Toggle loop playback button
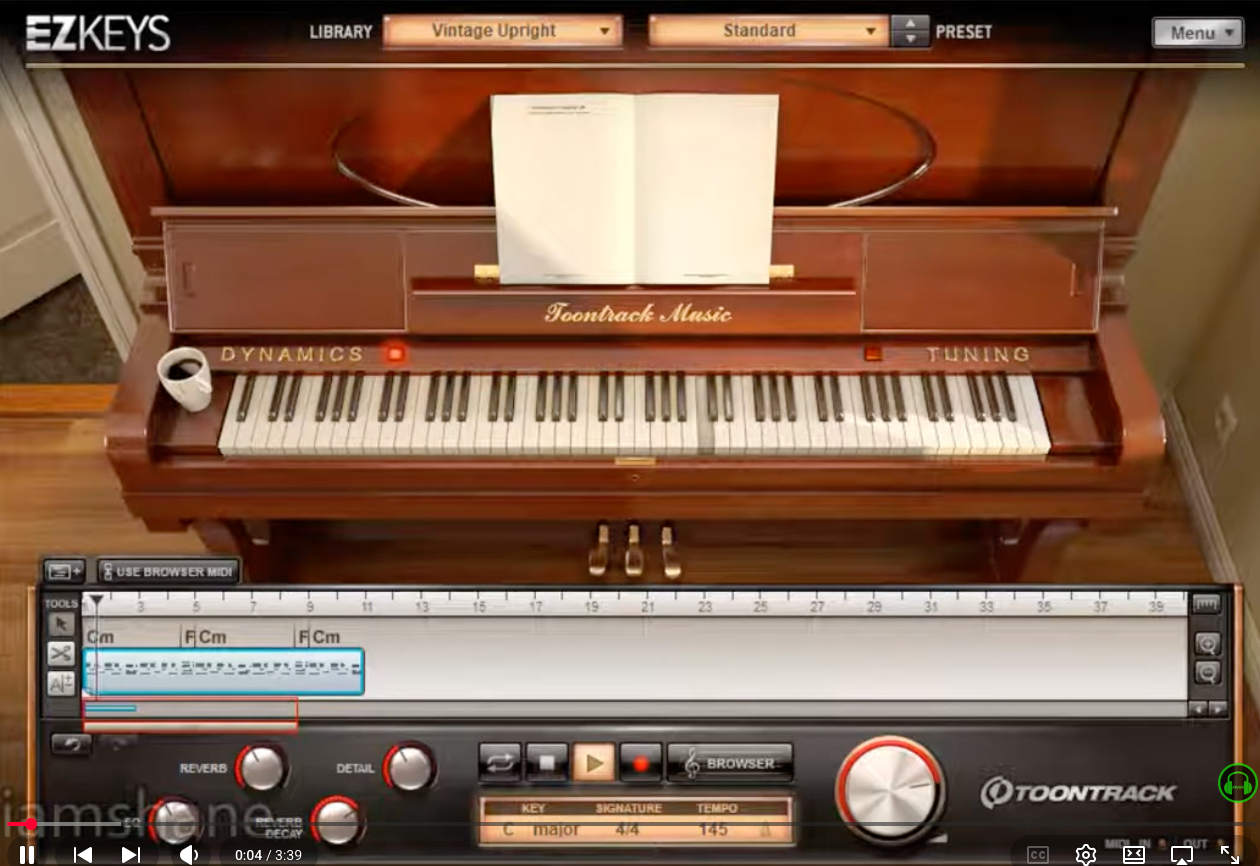 [x=500, y=763]
